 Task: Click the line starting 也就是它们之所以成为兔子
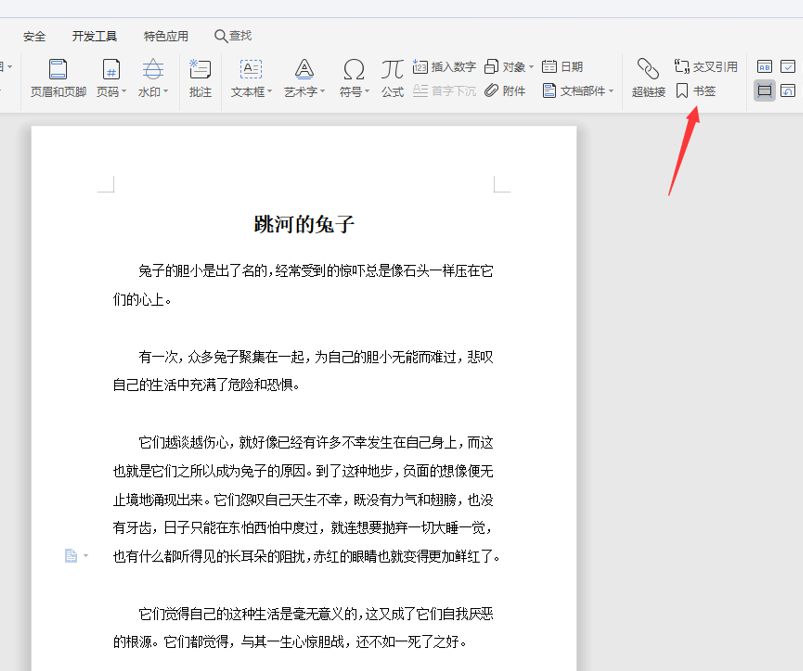(x=303, y=471)
